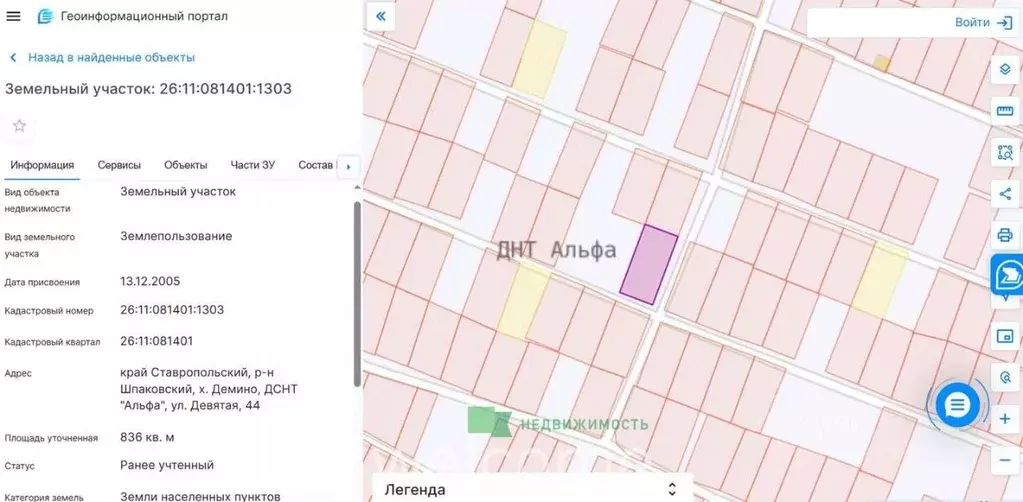This screenshot has height=502, width=1023.
Task: Open the share map tool
Action: [1005, 194]
